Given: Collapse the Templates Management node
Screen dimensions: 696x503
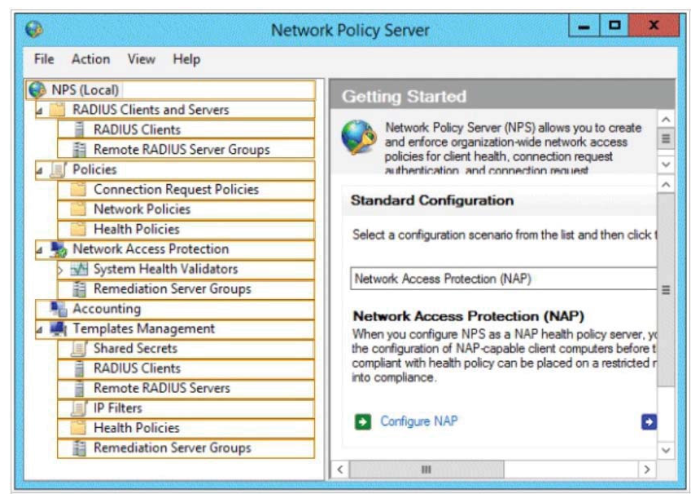Looking at the screenshot, I should click(39, 330).
